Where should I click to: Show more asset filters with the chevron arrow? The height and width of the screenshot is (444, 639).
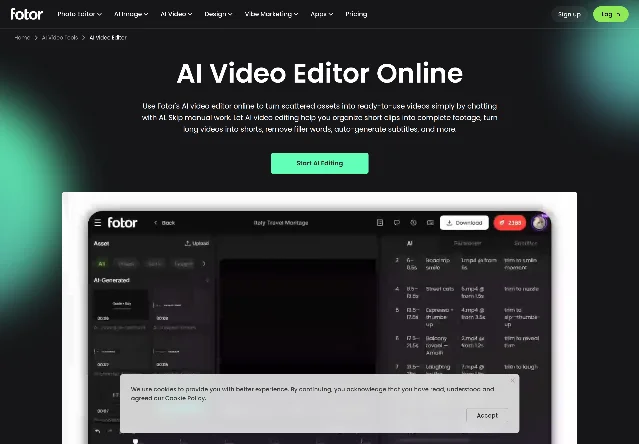tap(204, 264)
